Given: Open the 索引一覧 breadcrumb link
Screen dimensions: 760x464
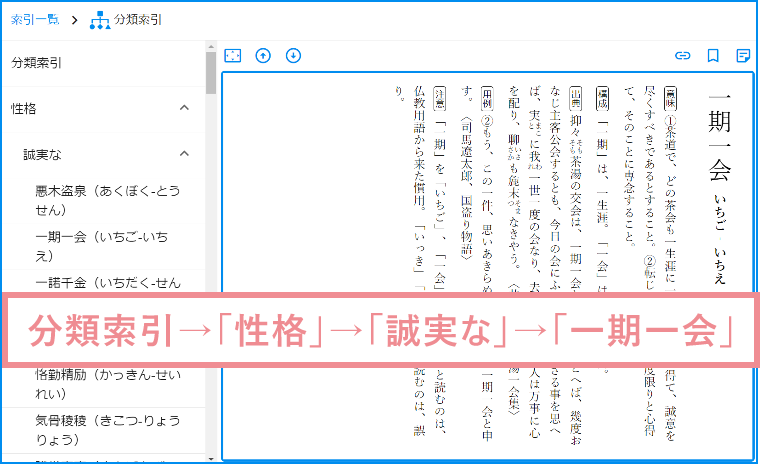Looking at the screenshot, I should pyautogui.click(x=35, y=20).
